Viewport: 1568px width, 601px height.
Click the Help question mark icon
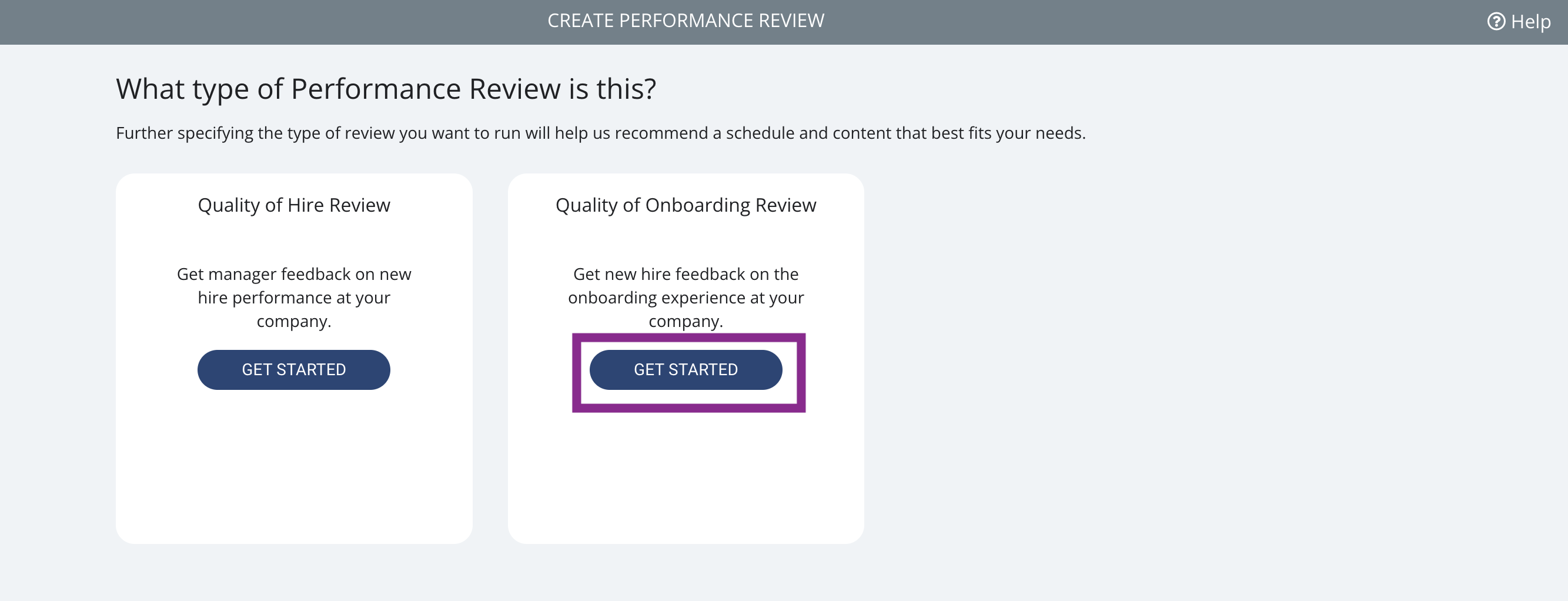click(x=1496, y=22)
